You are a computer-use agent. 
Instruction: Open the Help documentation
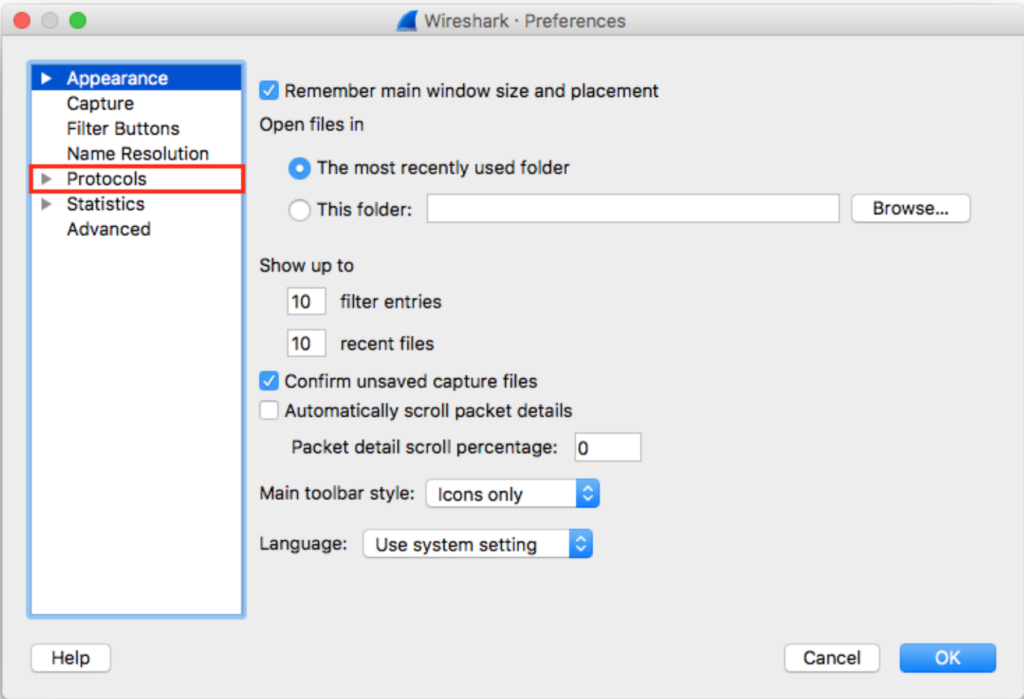tap(70, 658)
